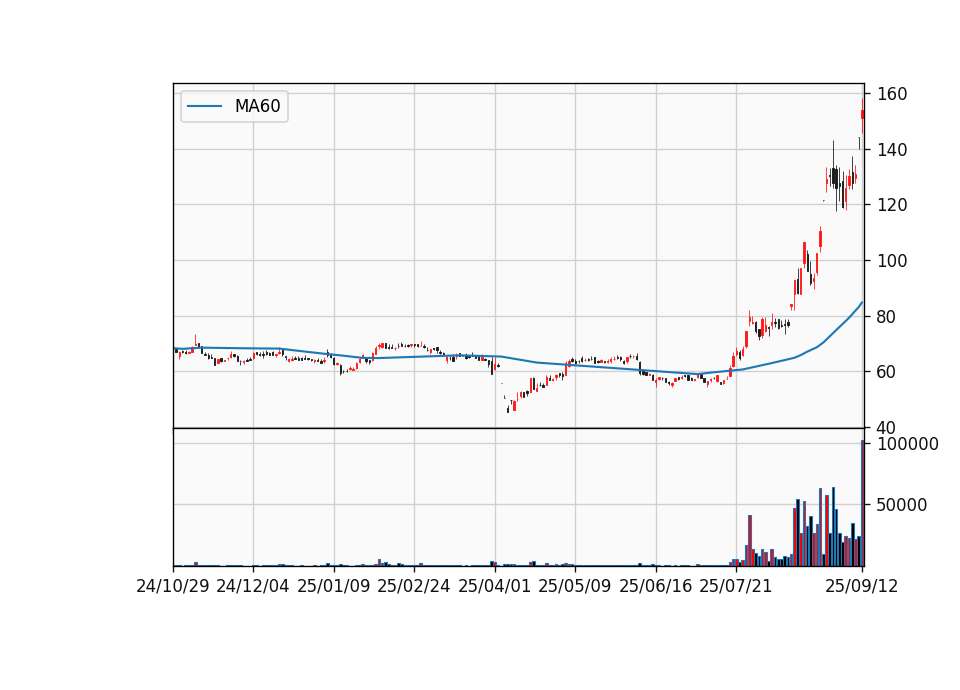Click the 25/01/09 date label

point(334,586)
